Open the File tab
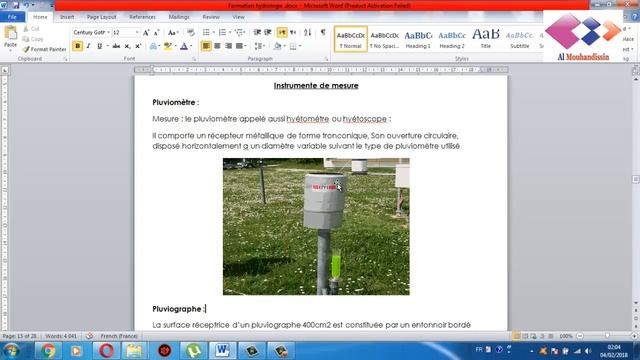The image size is (640, 360). tap(12, 17)
